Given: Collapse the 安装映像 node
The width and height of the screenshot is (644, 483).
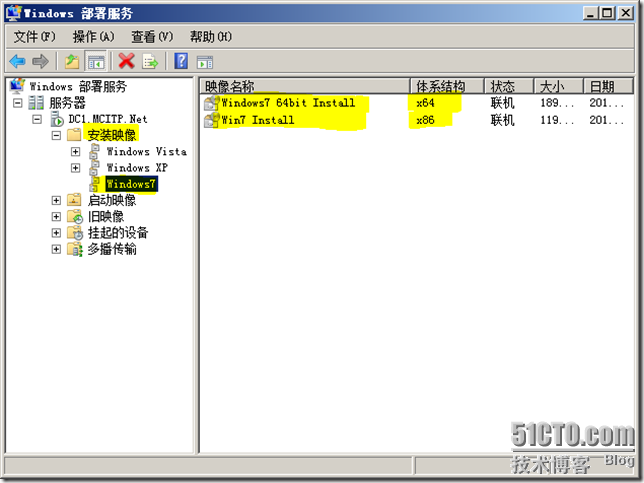Looking at the screenshot, I should [56, 135].
